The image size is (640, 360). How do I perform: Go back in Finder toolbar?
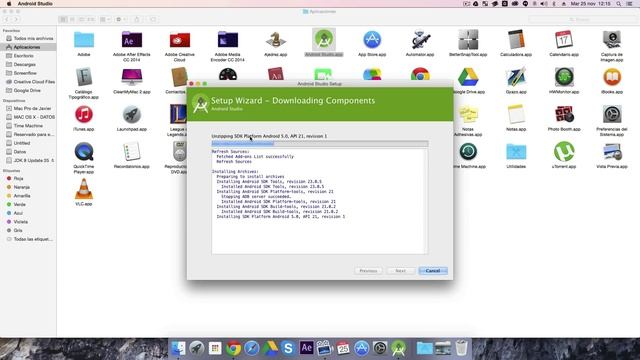pos(7,19)
